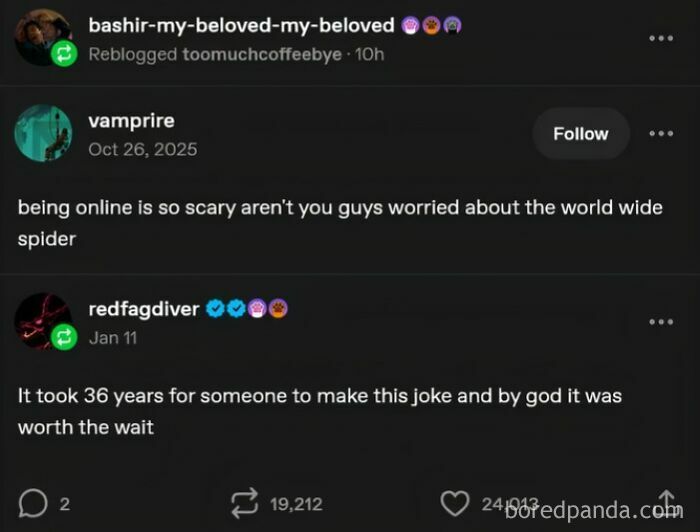Open three-dot menu for redfagdiver's post

(x=661, y=321)
